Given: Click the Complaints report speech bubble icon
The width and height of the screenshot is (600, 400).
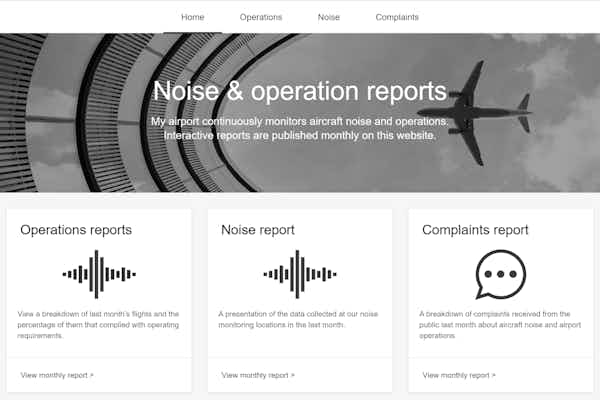Looking at the screenshot, I should [500, 274].
